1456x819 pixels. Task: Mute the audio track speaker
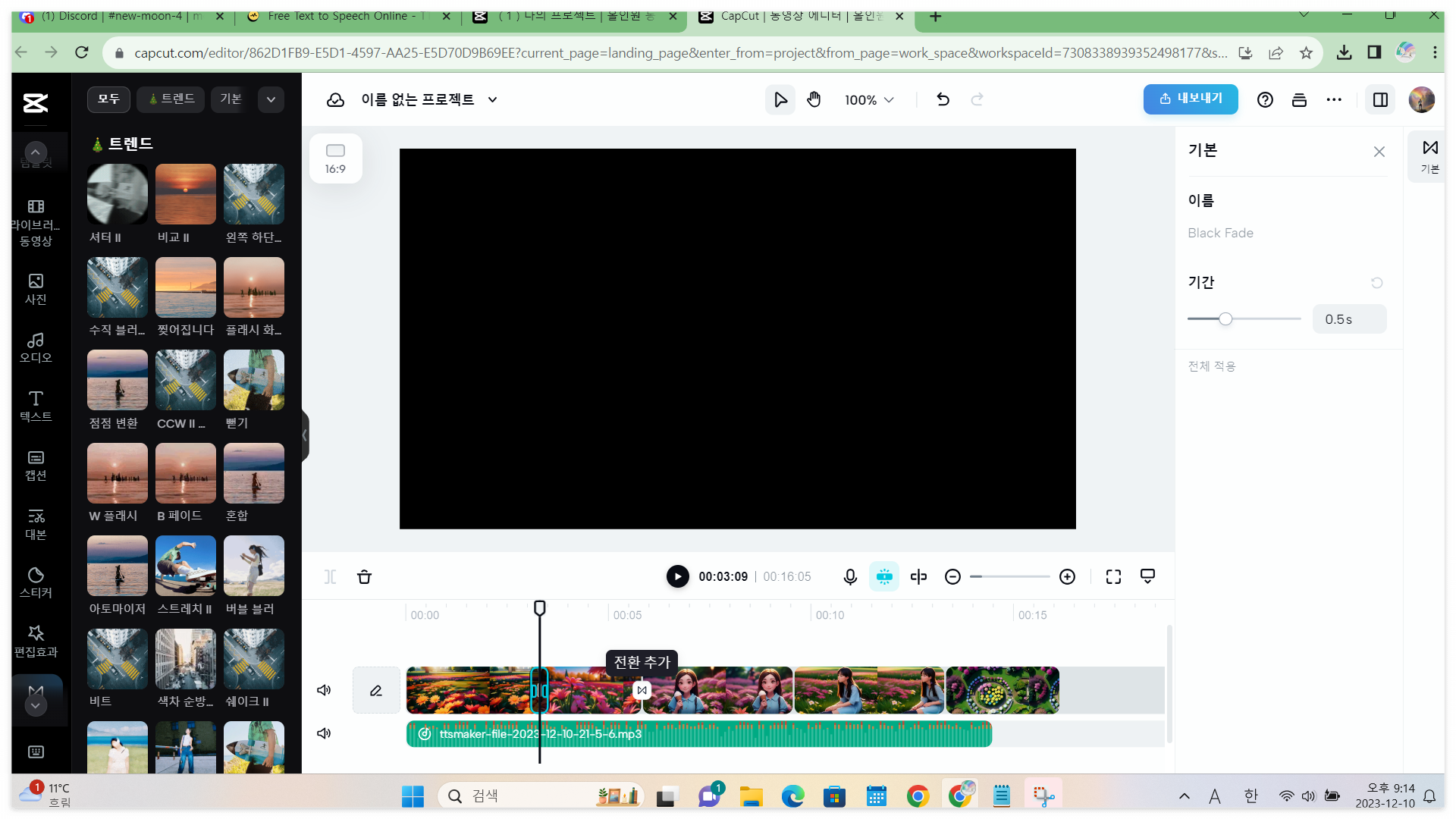click(x=324, y=733)
